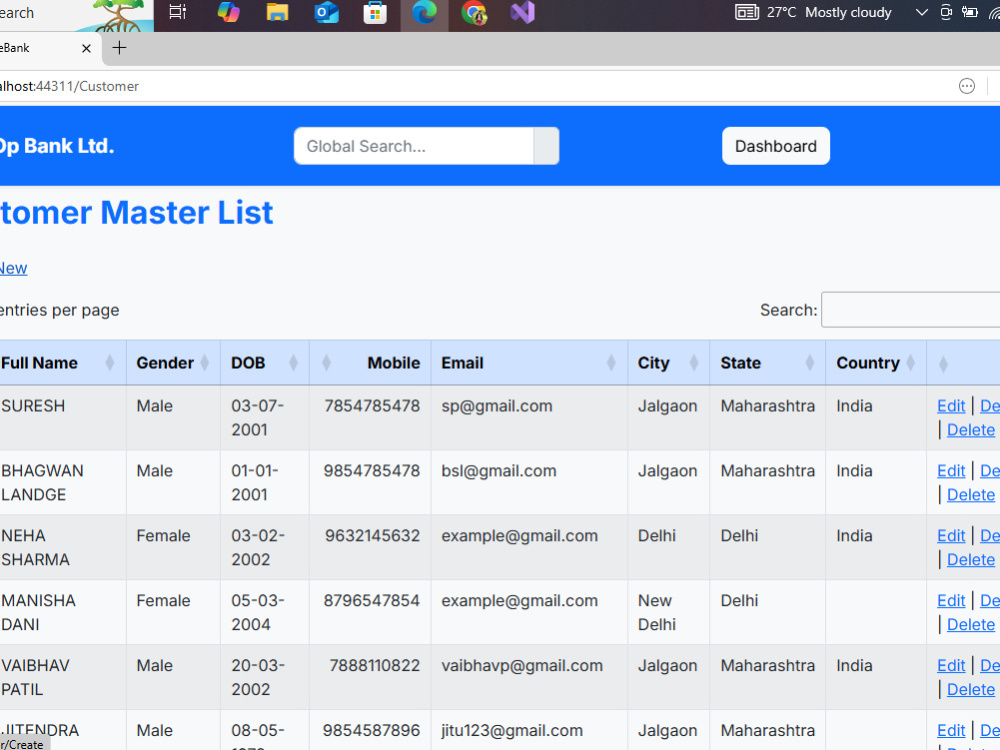Edit the SURESH customer record
Screen dimensions: 1000x750
tap(951, 406)
